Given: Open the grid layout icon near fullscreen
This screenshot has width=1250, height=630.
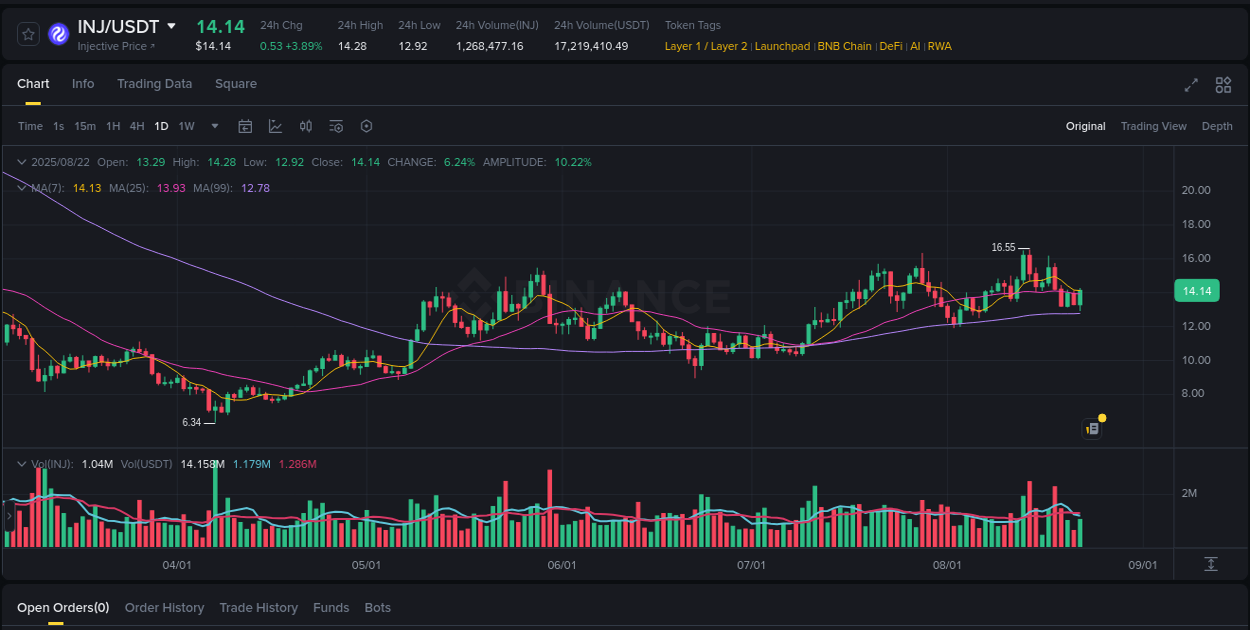Looking at the screenshot, I should point(1223,86).
